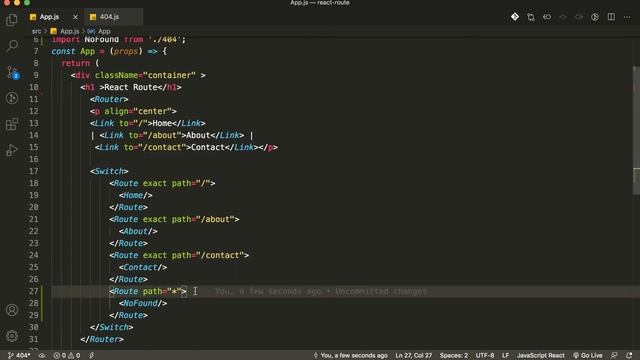
Task: Open changes compare icon in editor toolbar
Action: click(531, 17)
